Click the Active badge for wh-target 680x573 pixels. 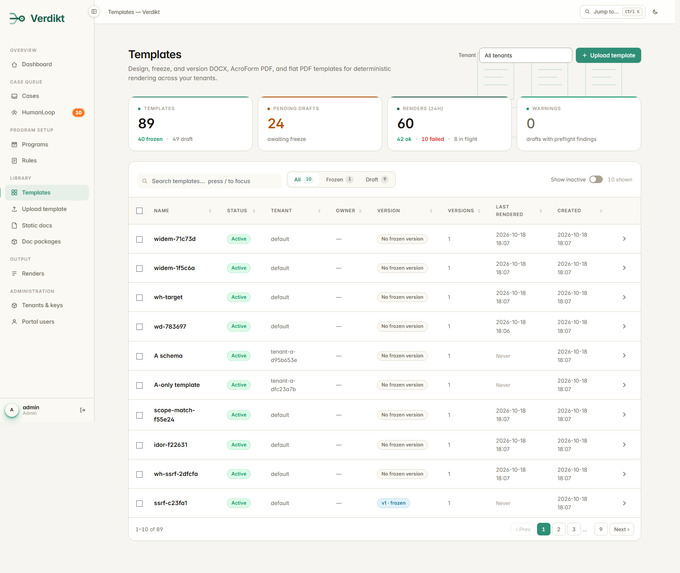click(x=239, y=297)
